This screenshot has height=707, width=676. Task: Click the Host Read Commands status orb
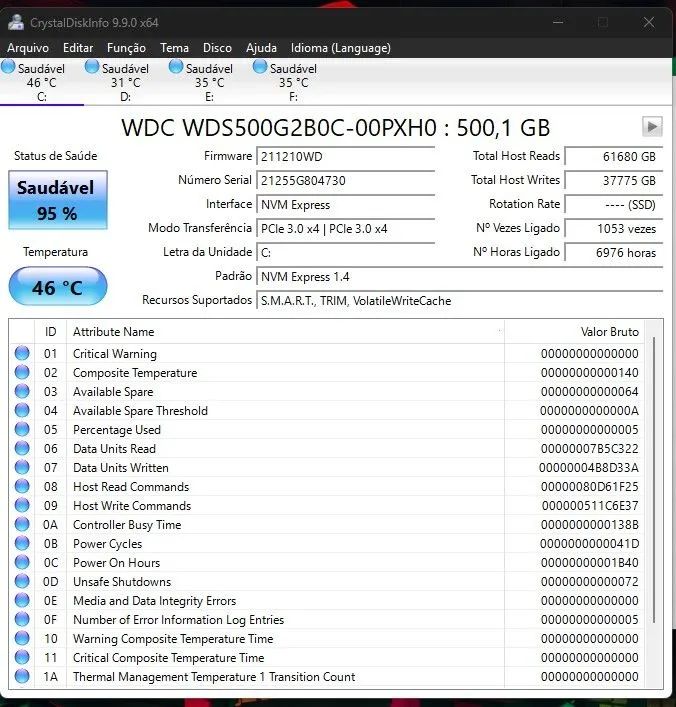pos(22,486)
